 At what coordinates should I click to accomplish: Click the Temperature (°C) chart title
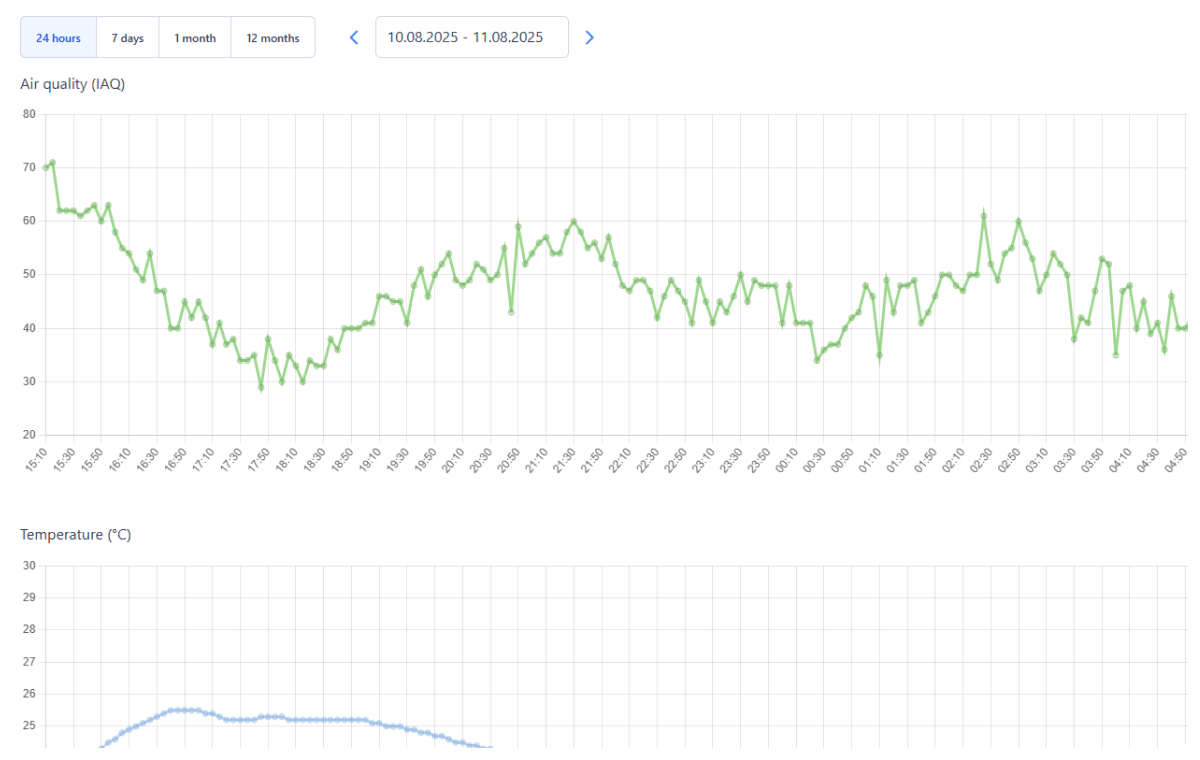[76, 535]
